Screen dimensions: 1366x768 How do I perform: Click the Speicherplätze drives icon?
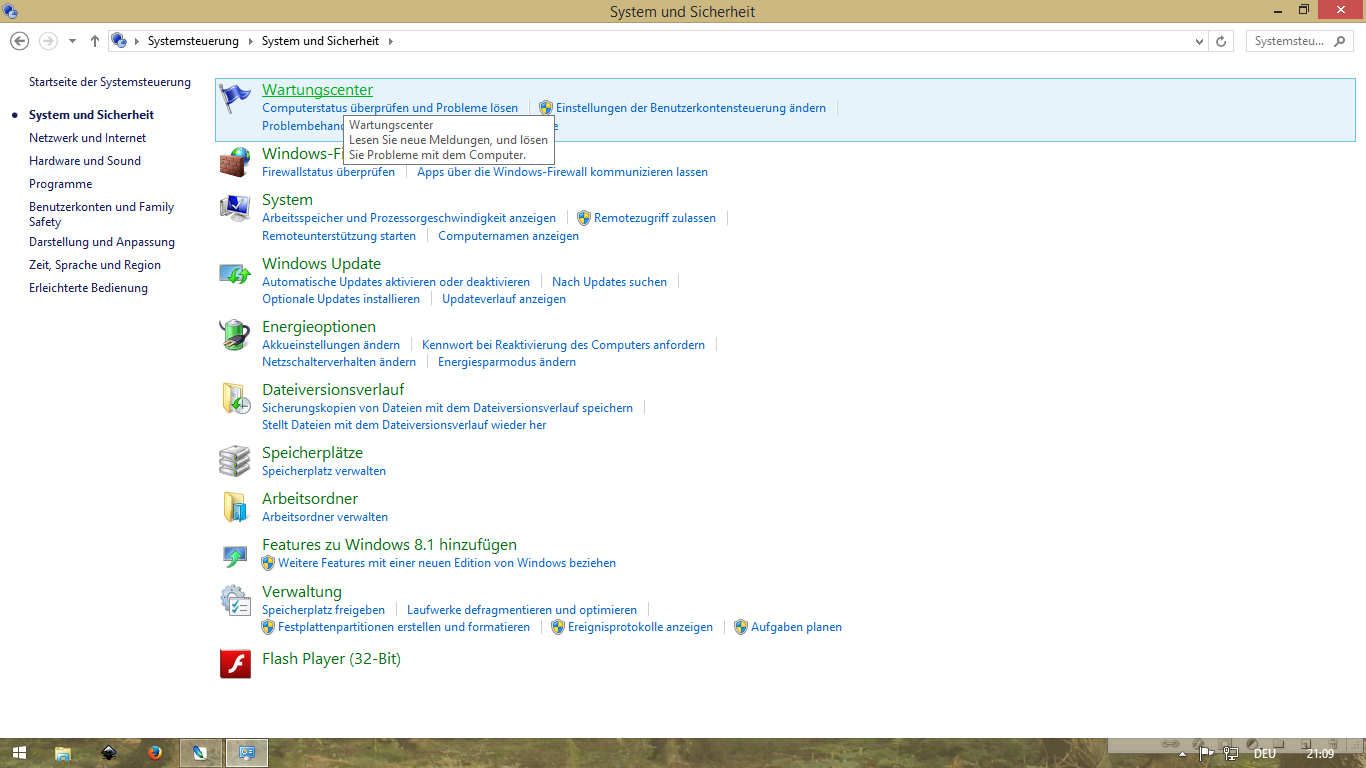tap(235, 461)
